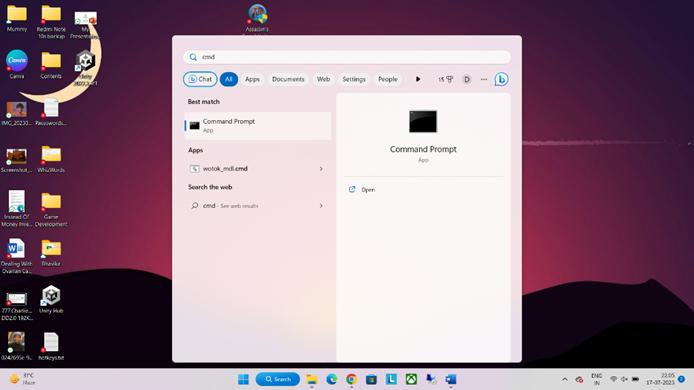The image size is (694, 390).
Task: Open Xbox app from taskbar
Action: (411, 379)
